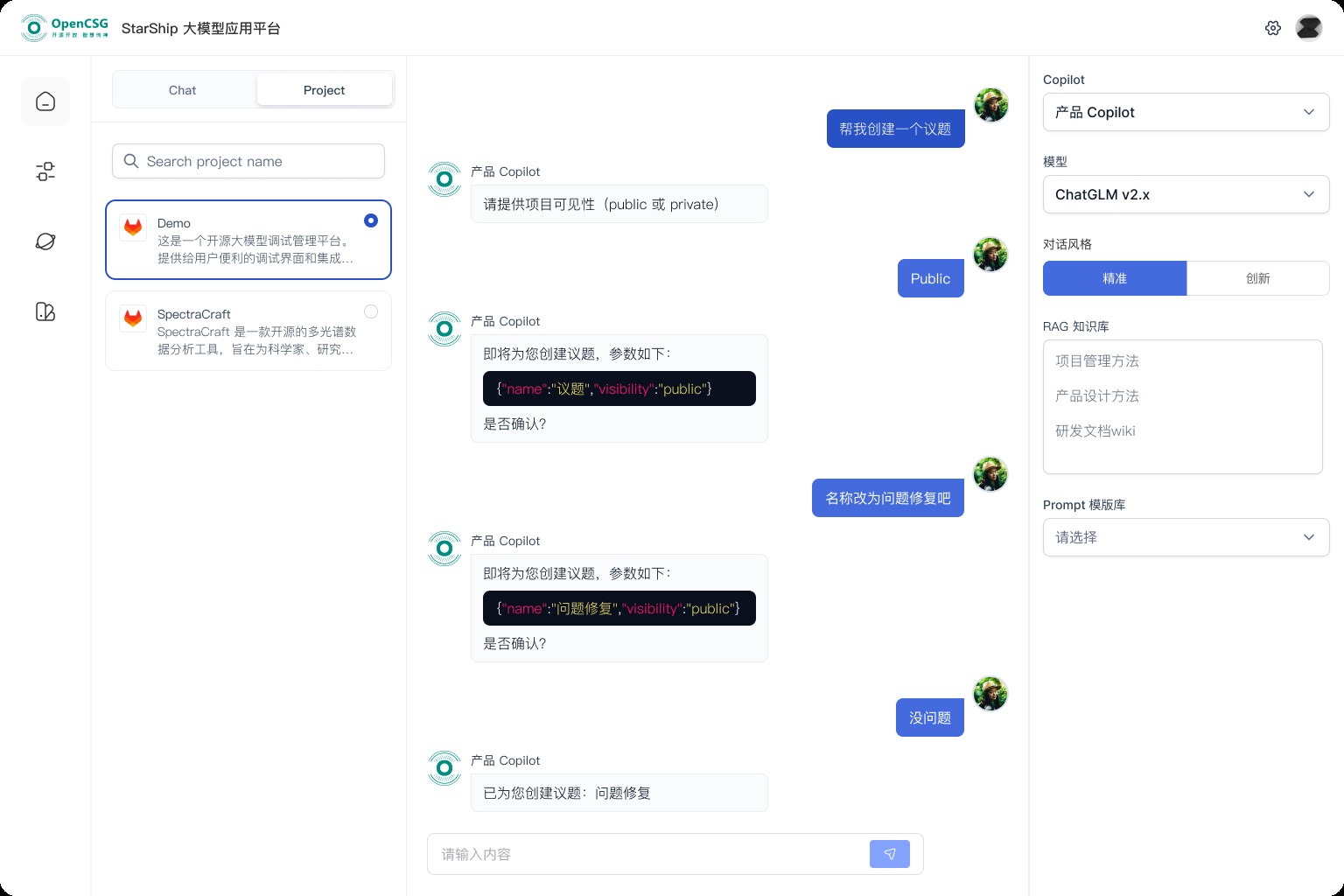This screenshot has height=896, width=1344.
Task: Set conversation style to 精准
Action: tap(1115, 278)
